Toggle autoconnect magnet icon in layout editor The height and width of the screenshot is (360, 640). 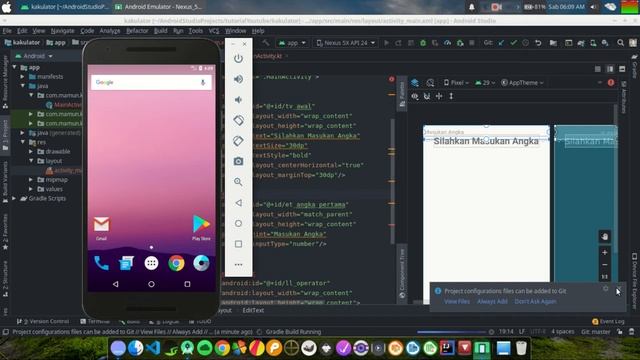pos(427,96)
